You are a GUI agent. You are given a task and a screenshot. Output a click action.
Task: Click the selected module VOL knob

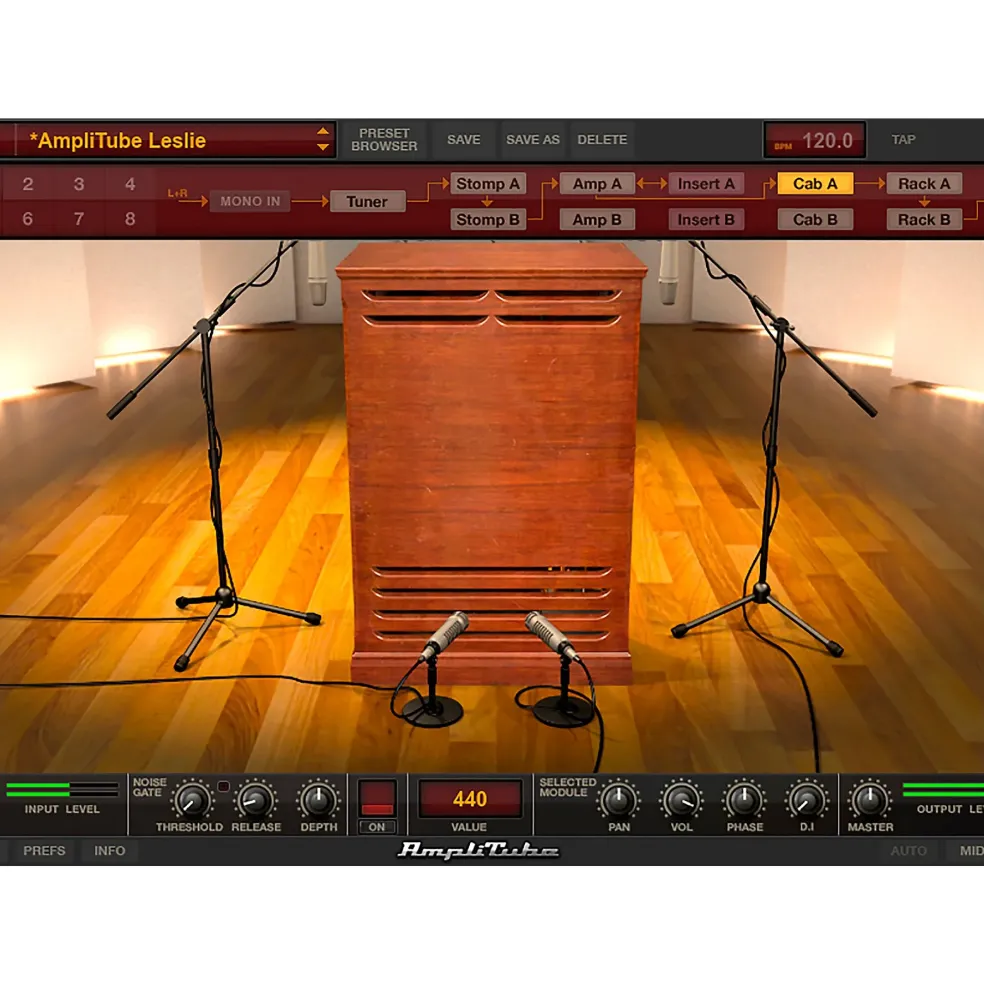681,800
